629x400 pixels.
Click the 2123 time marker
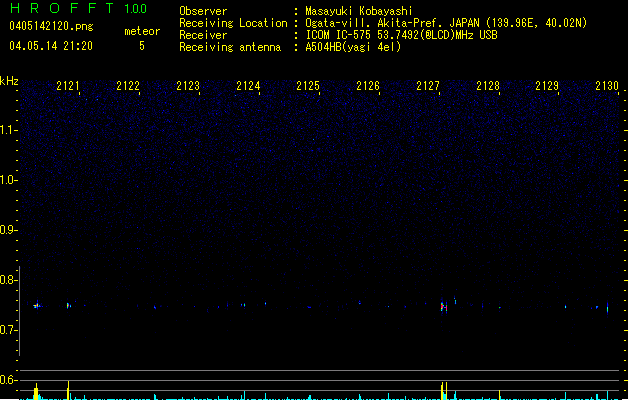click(188, 86)
